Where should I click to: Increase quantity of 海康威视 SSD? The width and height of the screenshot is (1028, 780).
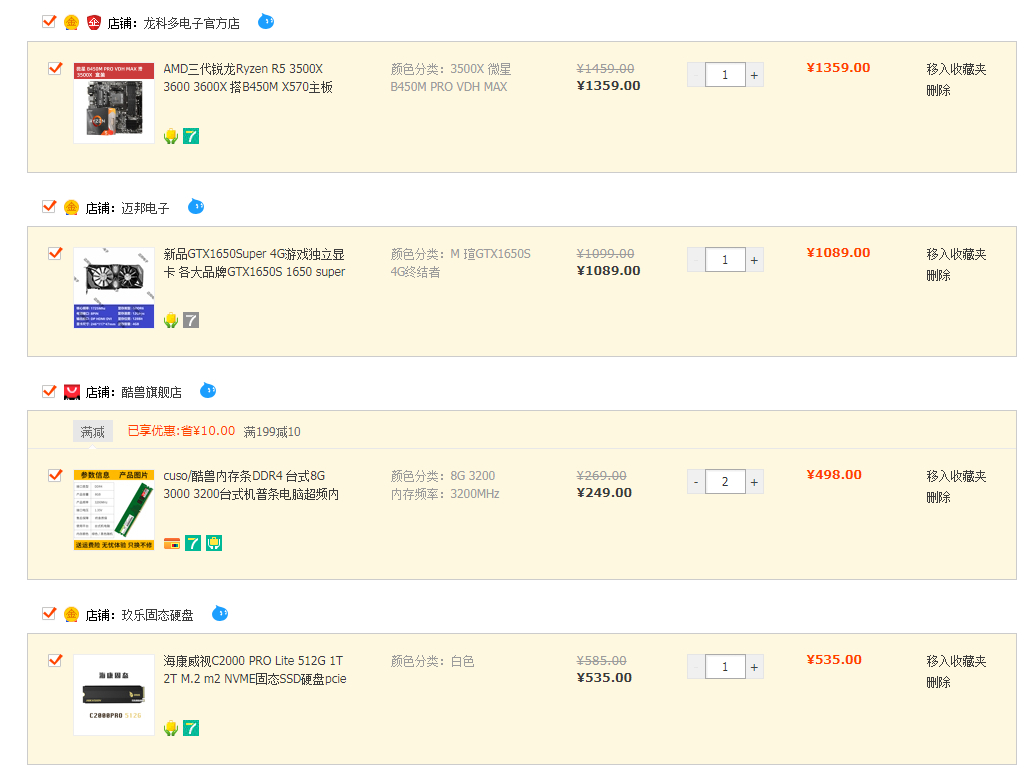(x=755, y=667)
